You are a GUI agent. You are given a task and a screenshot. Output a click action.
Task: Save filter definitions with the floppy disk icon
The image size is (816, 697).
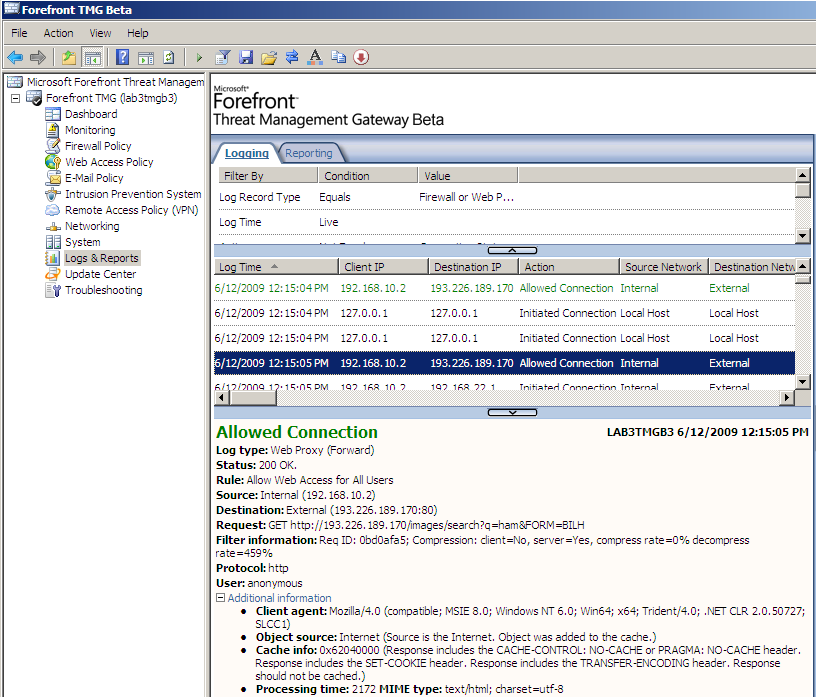246,57
